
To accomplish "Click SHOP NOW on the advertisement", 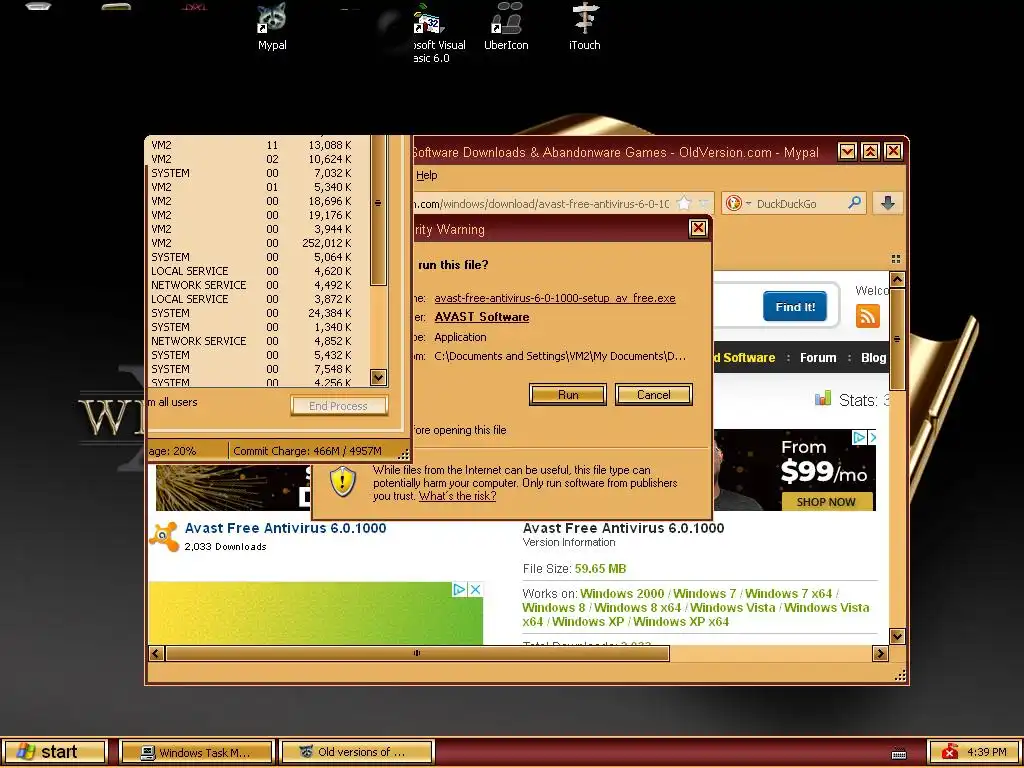I will [x=826, y=502].
